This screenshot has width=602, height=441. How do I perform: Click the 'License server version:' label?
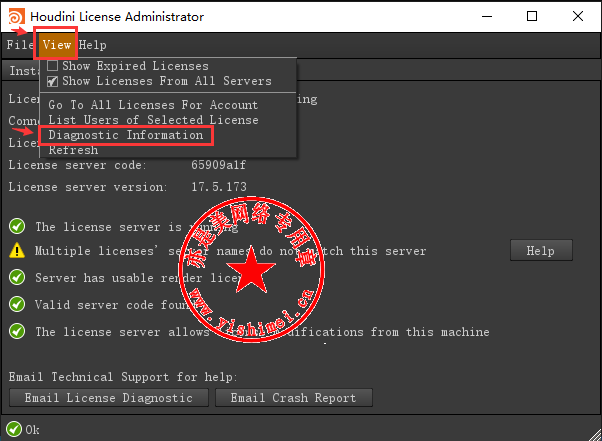88,187
